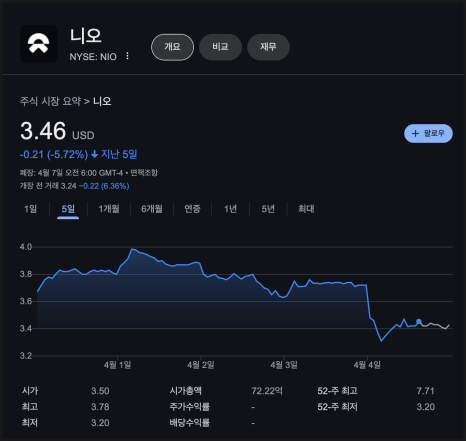Screen dimensions: 466x441
Task: Open the three-dot more options menu
Action: pos(127,56)
